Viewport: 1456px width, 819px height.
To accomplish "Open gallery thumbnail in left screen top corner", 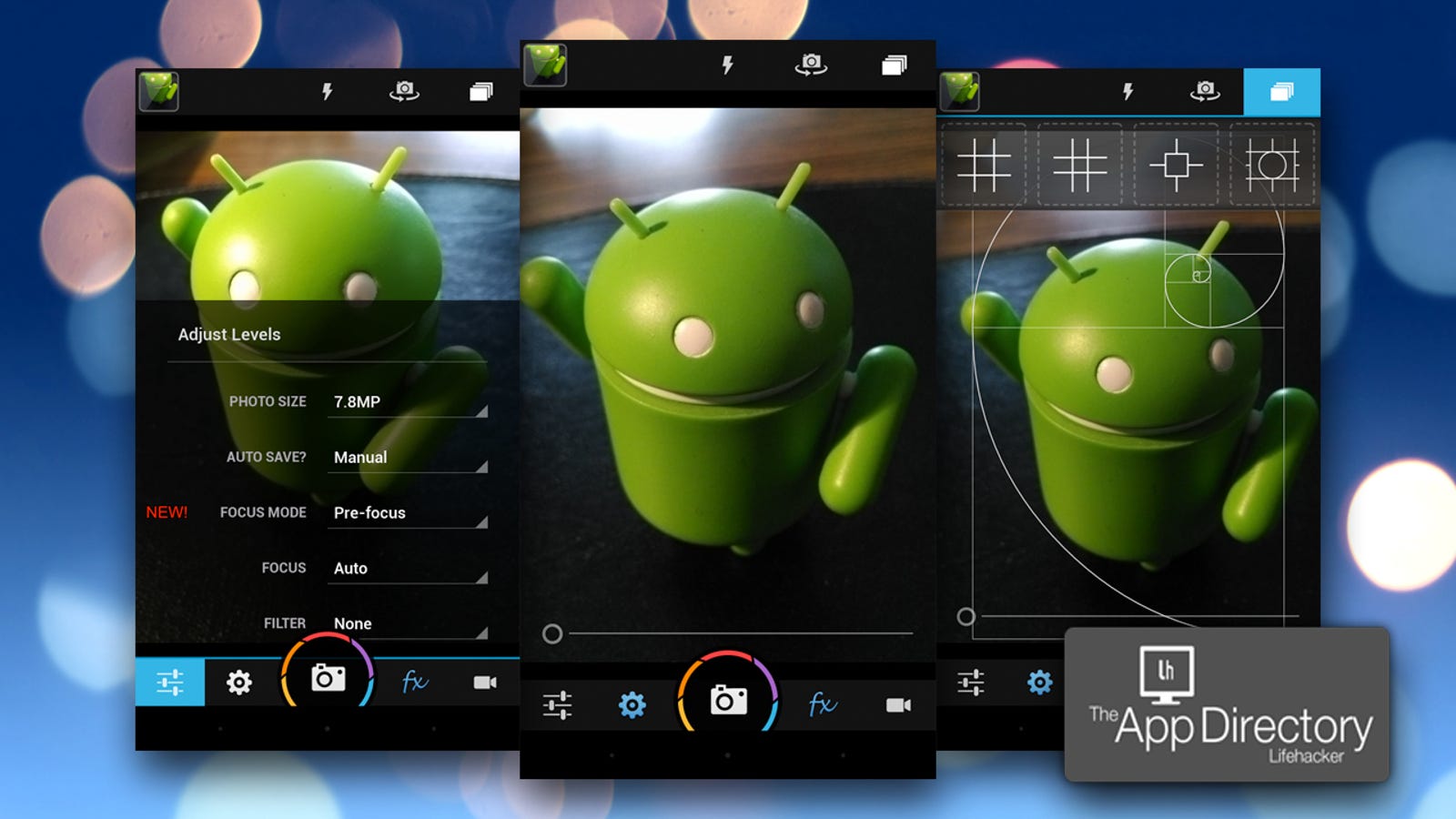I will [159, 92].
